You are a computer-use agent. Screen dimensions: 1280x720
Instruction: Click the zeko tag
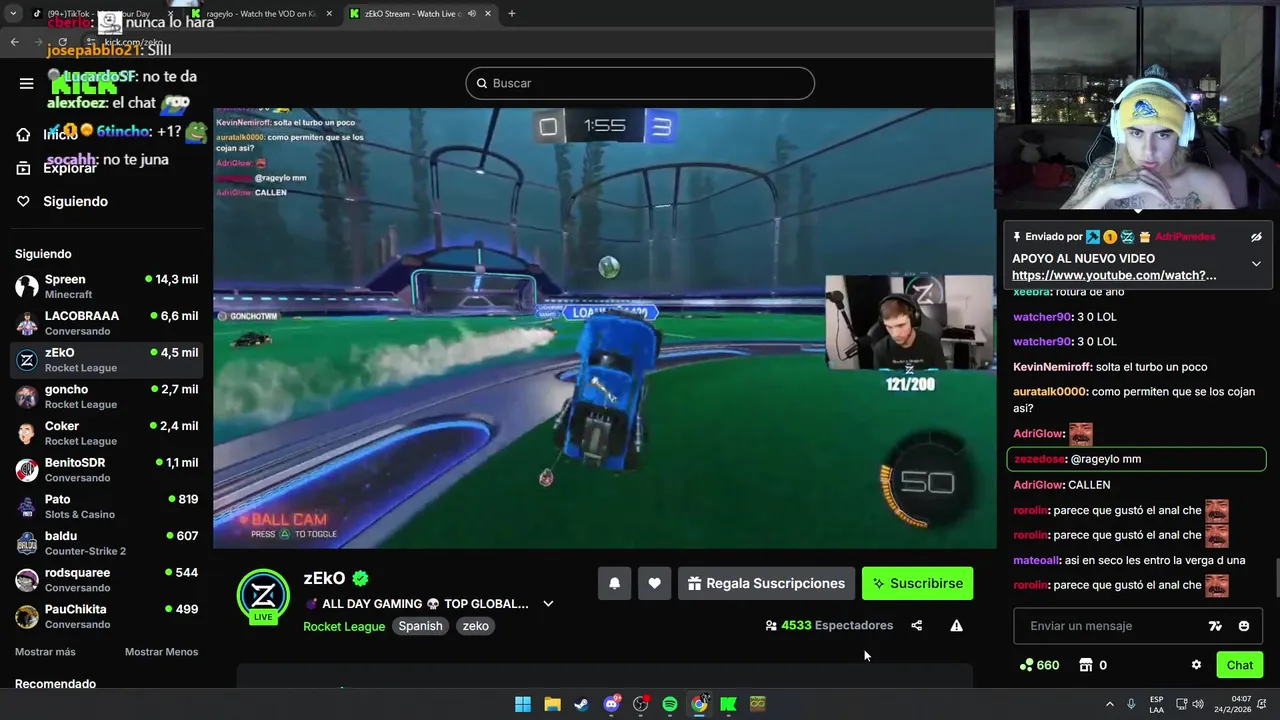tap(476, 626)
